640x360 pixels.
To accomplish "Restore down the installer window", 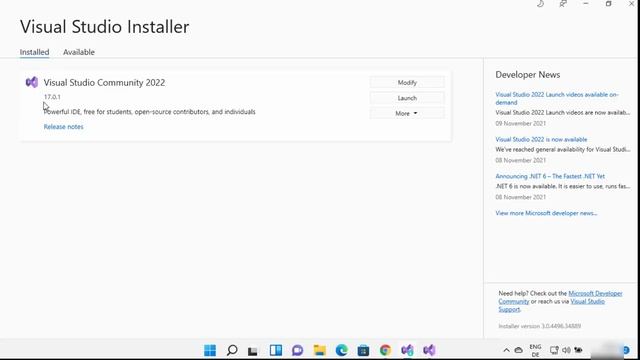I will click(x=608, y=4).
